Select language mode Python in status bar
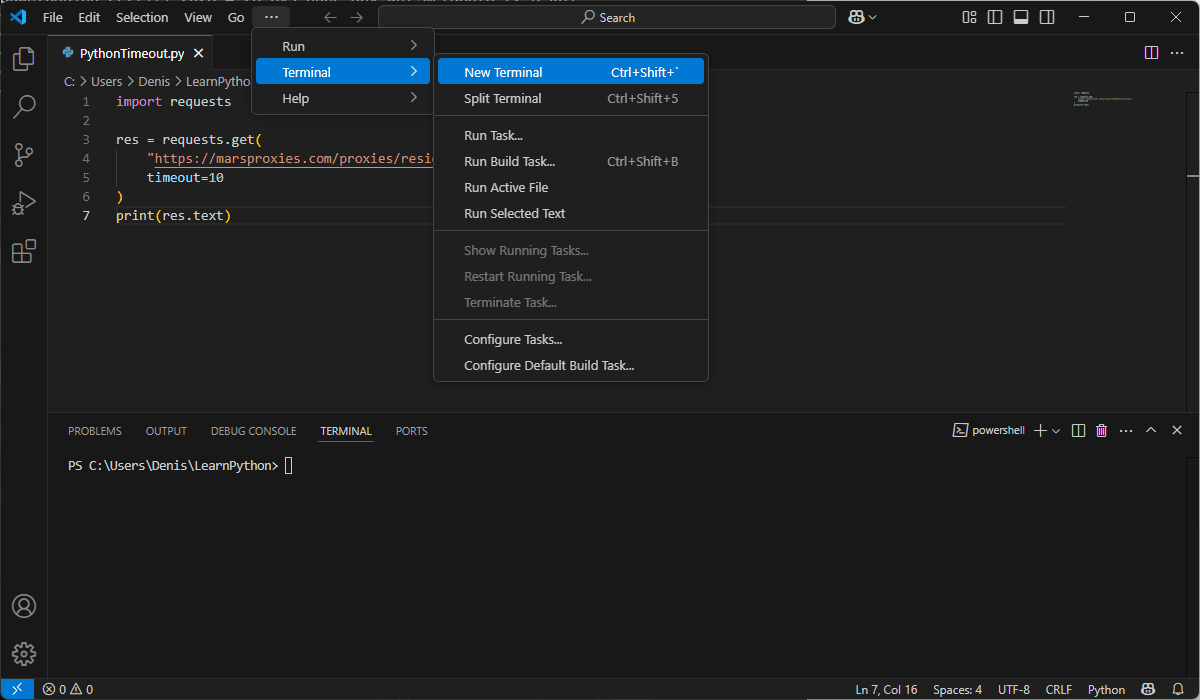The image size is (1200, 700). (x=1106, y=689)
